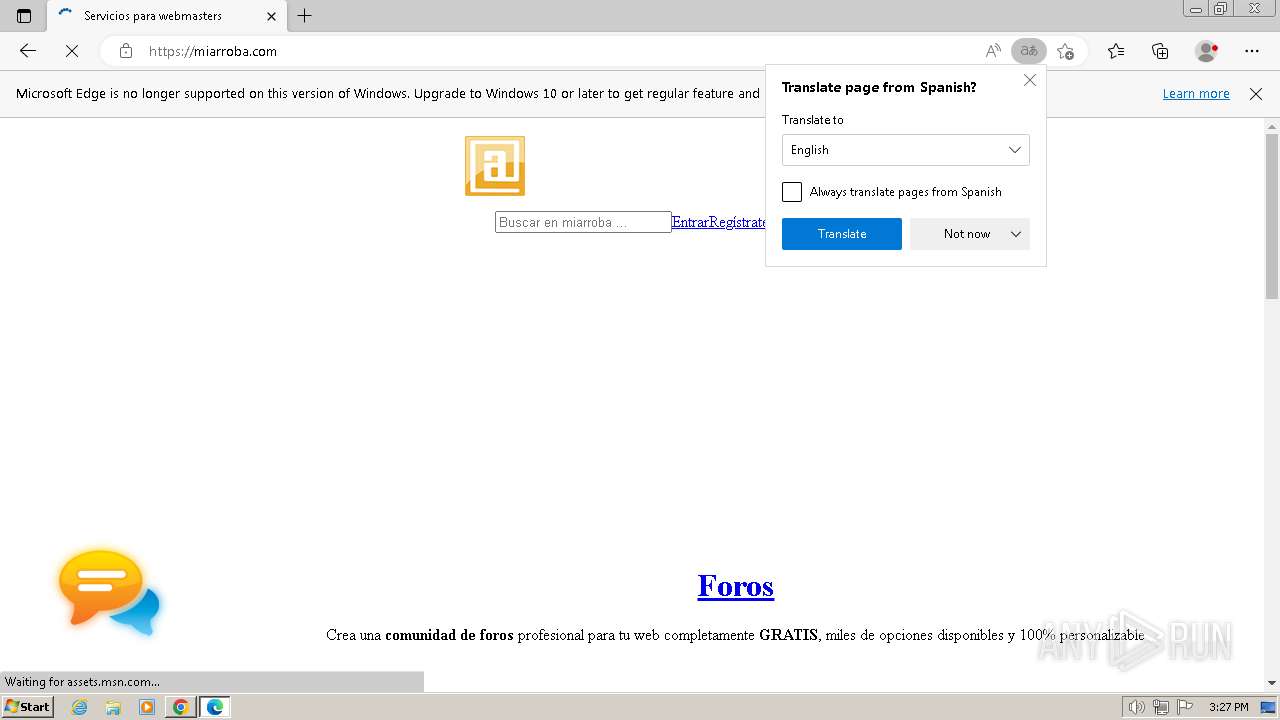
Task: Add this page to favorites
Action: tap(1066, 51)
